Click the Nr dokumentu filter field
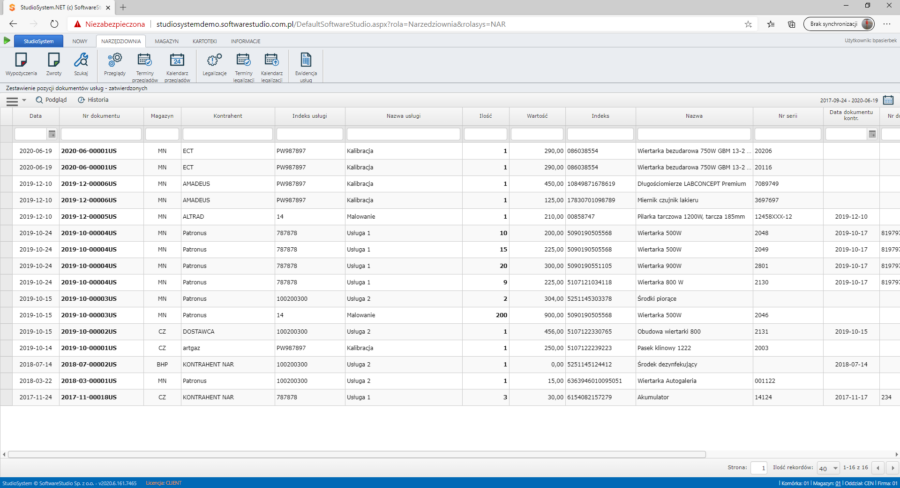 pyautogui.click(x=101, y=134)
